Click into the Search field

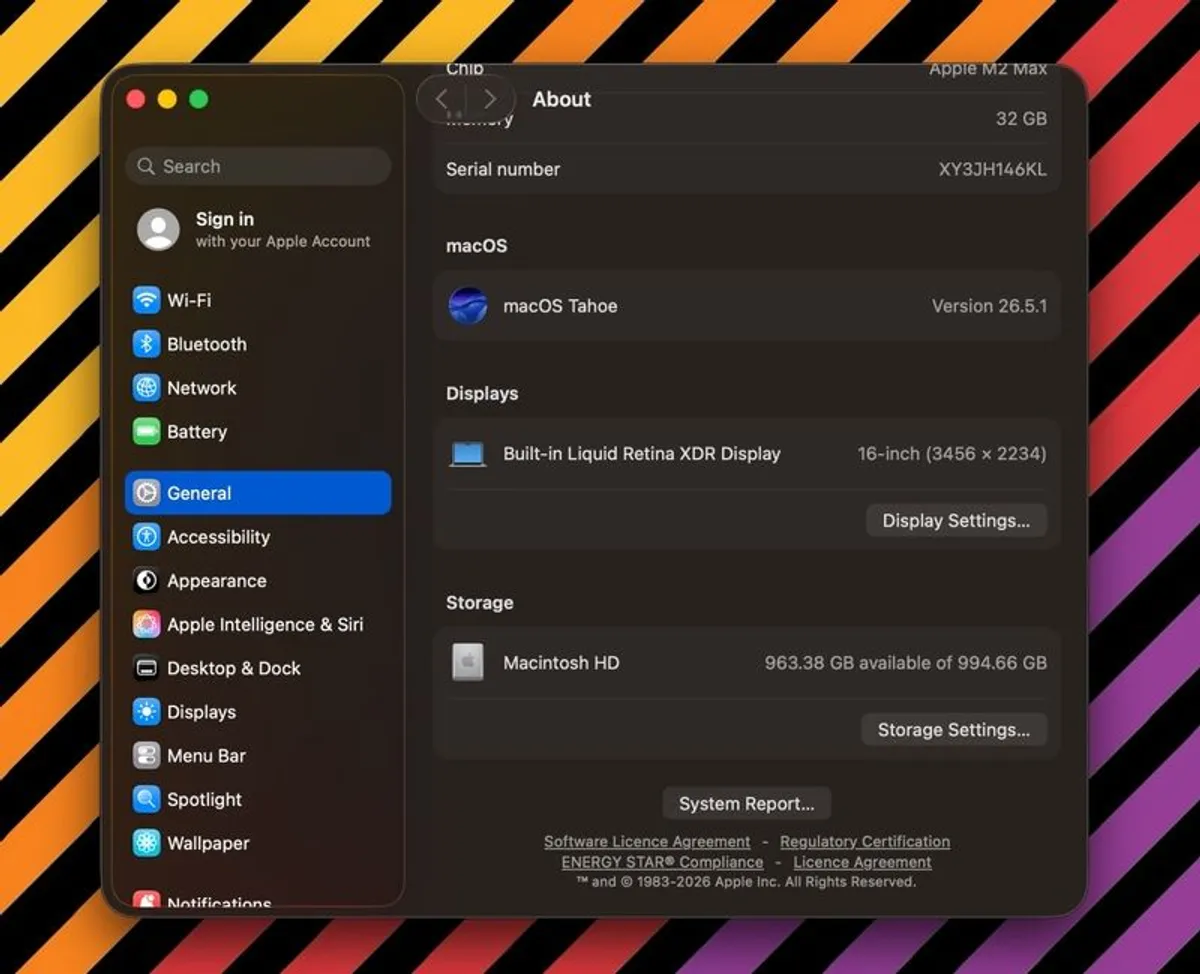click(x=258, y=166)
